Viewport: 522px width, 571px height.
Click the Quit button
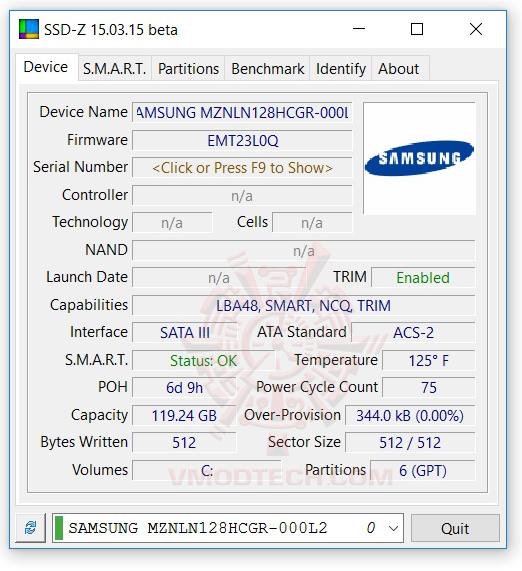[x=455, y=528]
